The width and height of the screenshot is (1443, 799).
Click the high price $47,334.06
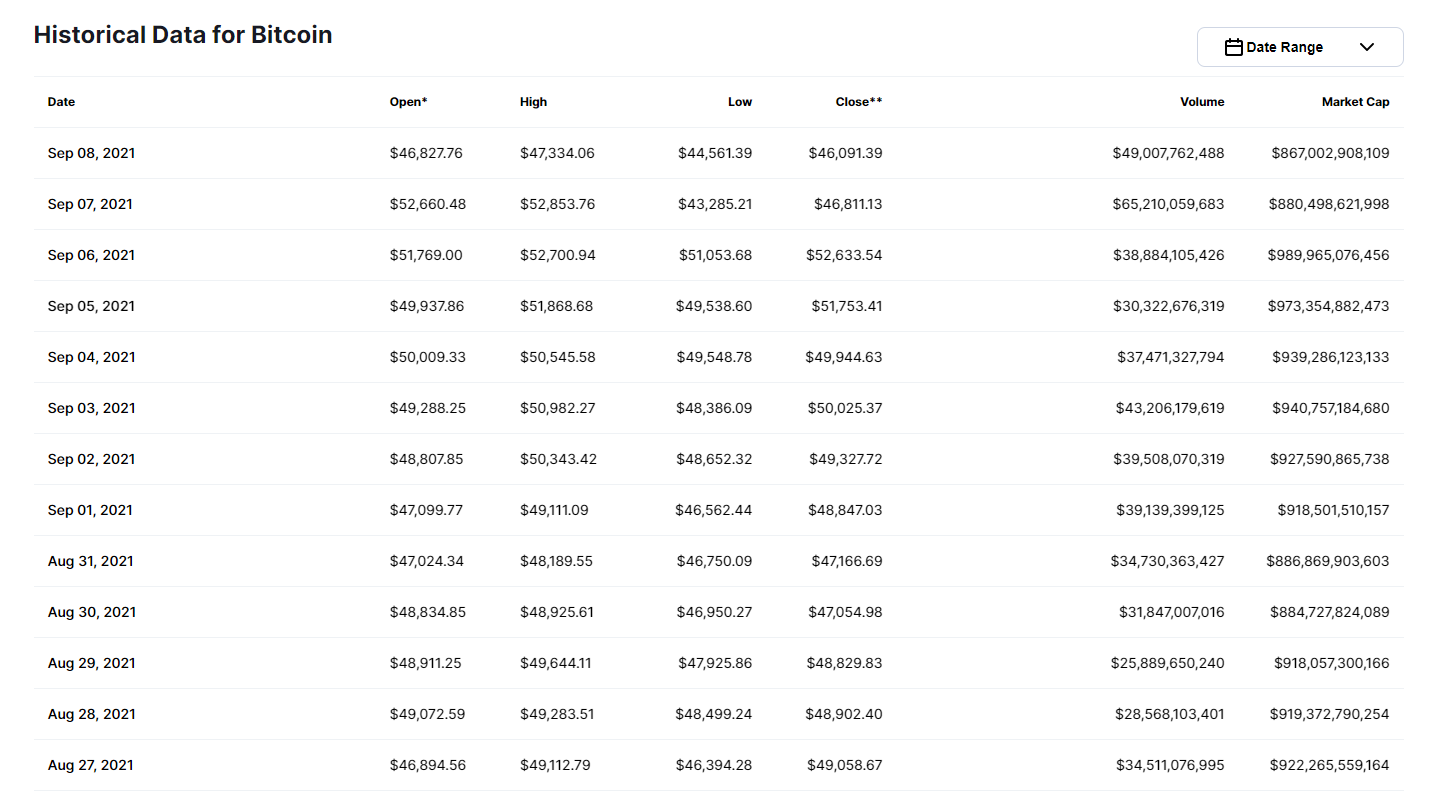(x=557, y=153)
